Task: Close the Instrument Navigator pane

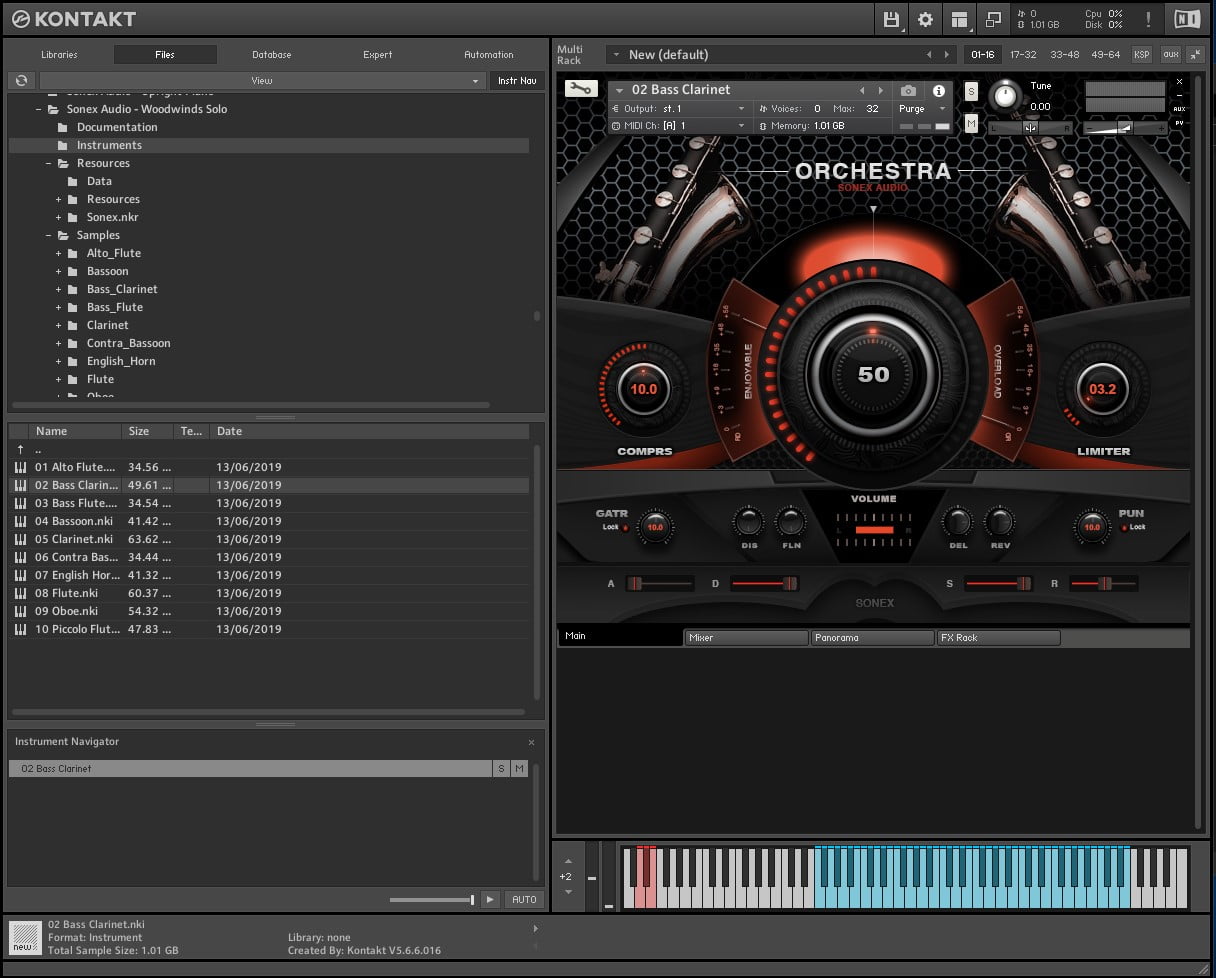Action: pos(531,742)
